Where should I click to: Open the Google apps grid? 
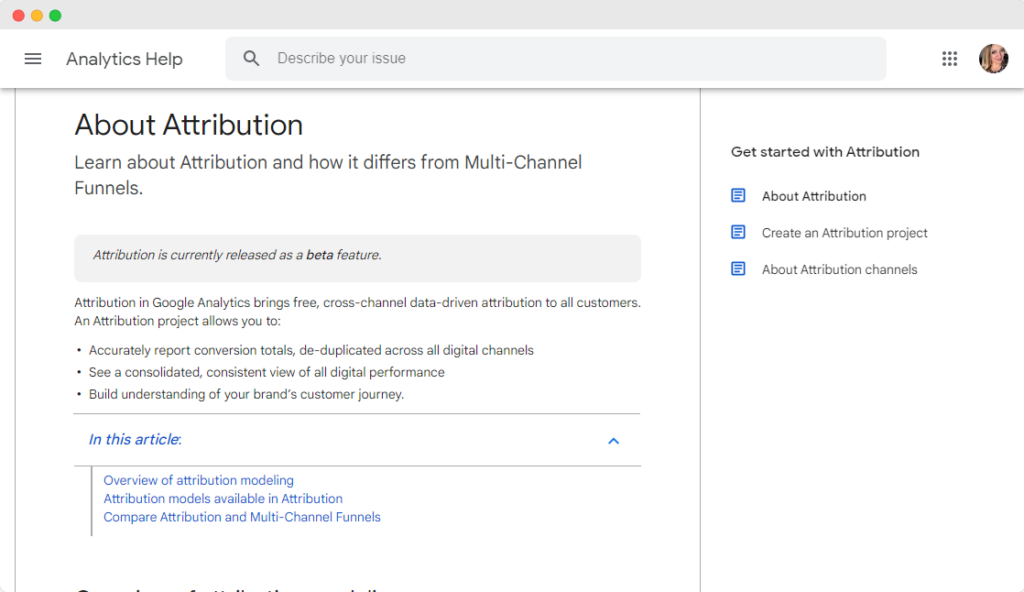(x=949, y=59)
